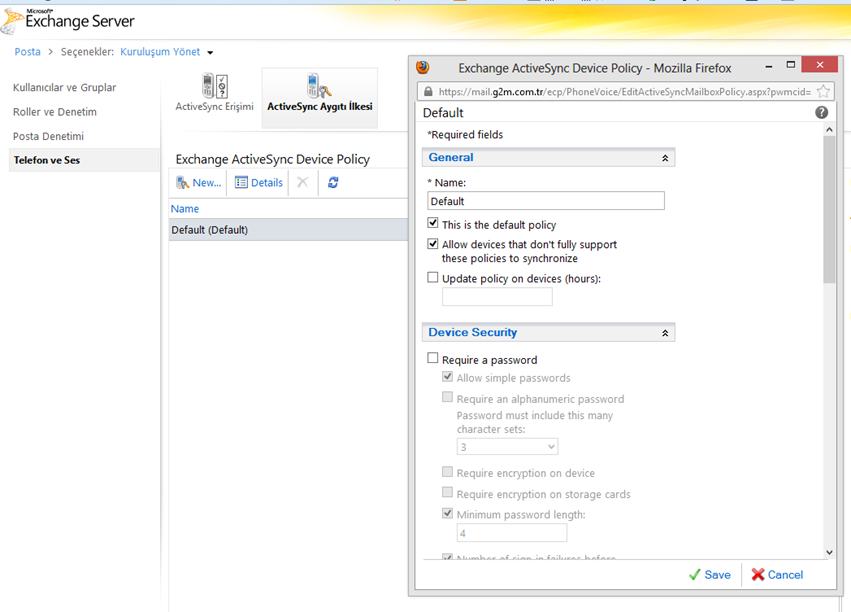The height and width of the screenshot is (612, 851).
Task: Select Telefon ve Ses in sidebar
Action: click(84, 160)
